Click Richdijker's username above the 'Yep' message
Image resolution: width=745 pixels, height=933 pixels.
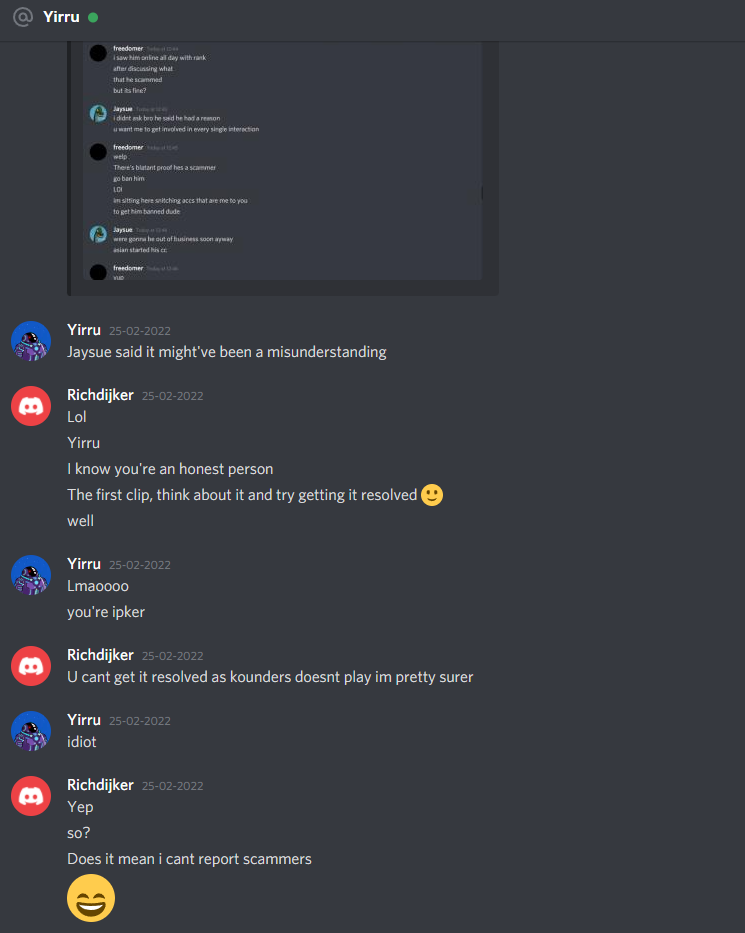click(x=101, y=785)
